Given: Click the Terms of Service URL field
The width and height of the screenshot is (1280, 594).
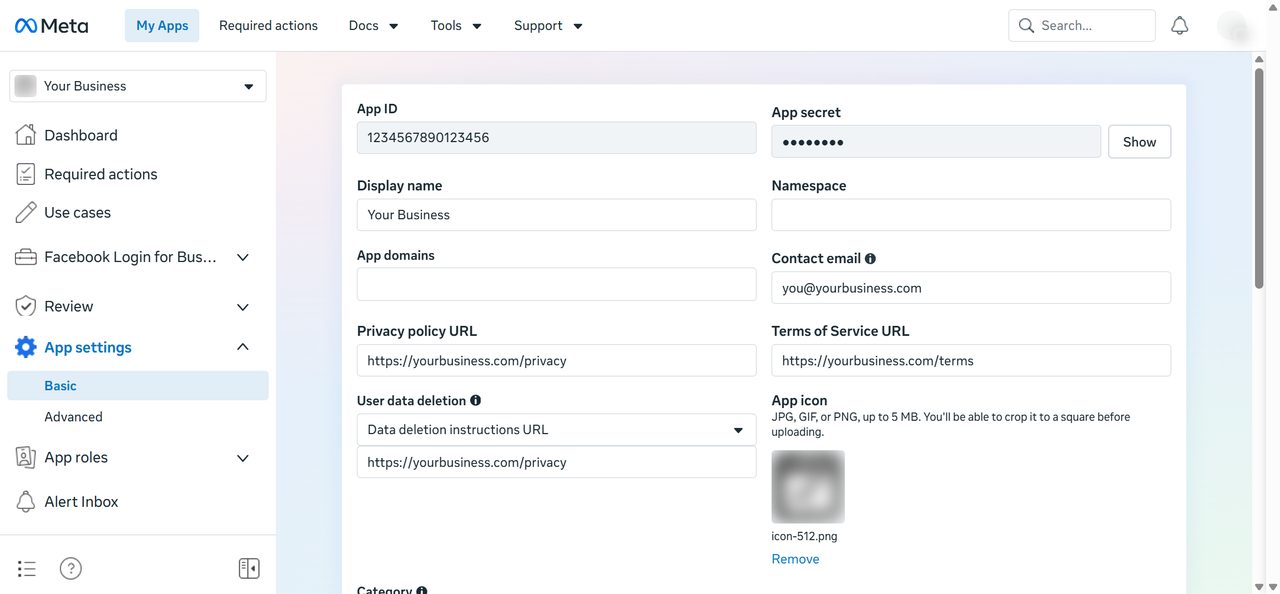Looking at the screenshot, I should (x=971, y=361).
